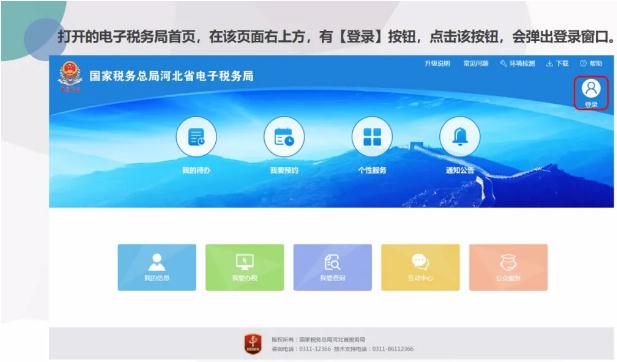Click the 国家税务总局河北省电子税务局 title
Image resolution: width=617 pixels, height=362 pixels.
point(171,76)
